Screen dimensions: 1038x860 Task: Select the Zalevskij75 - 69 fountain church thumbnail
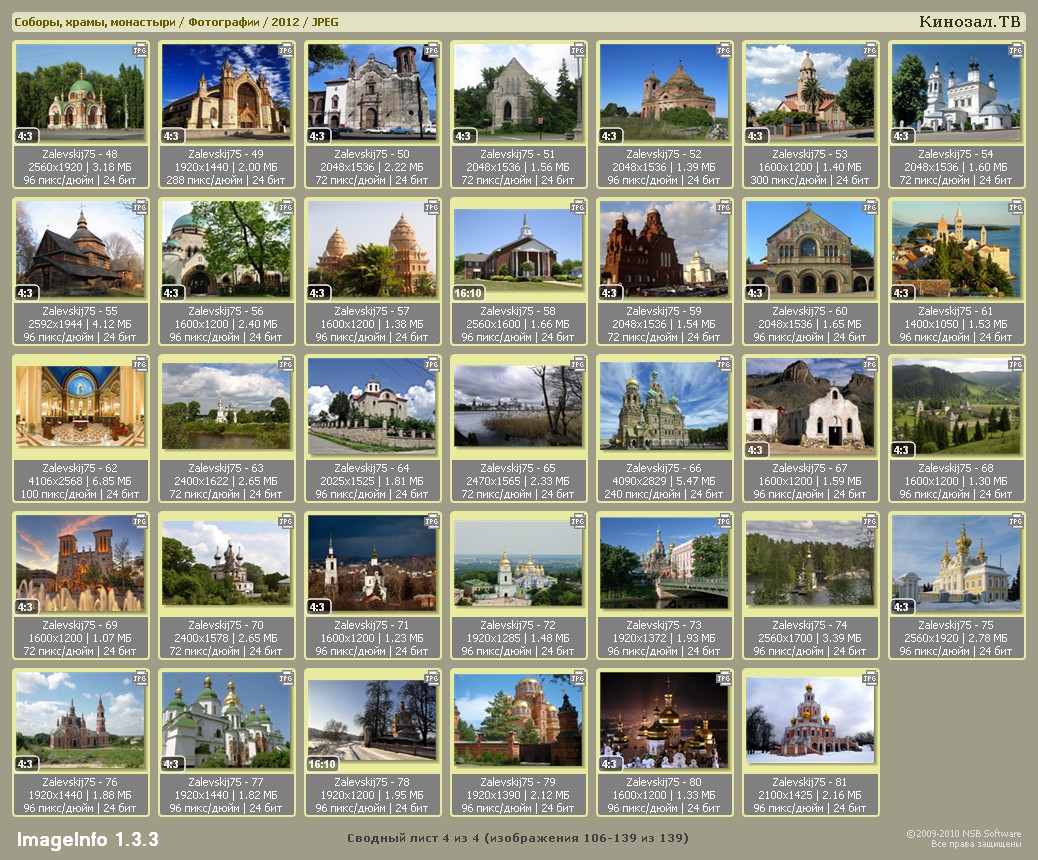click(80, 562)
